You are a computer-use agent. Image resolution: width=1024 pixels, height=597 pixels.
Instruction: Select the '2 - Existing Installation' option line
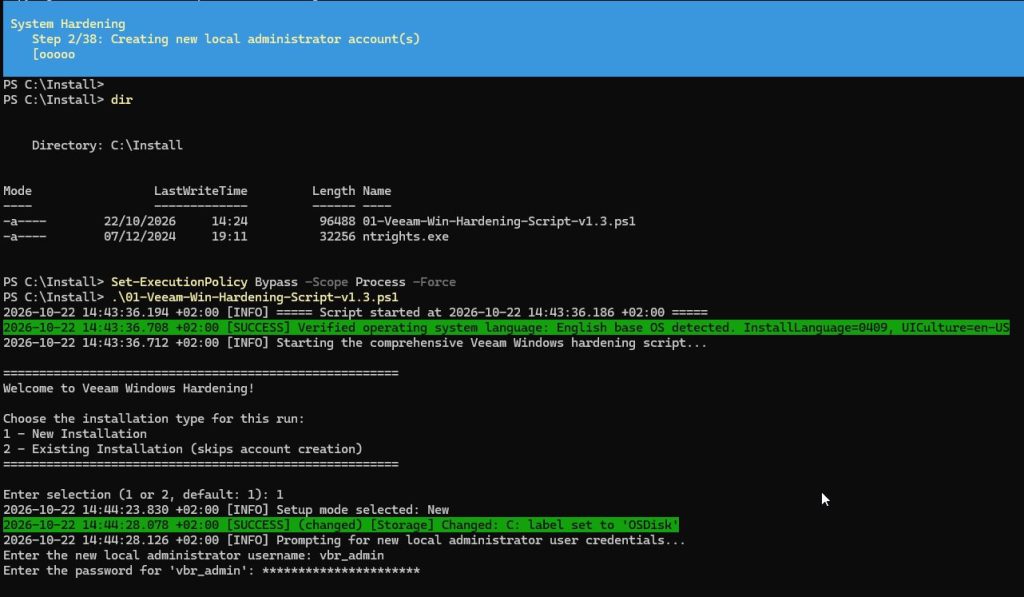pyautogui.click(x=183, y=449)
